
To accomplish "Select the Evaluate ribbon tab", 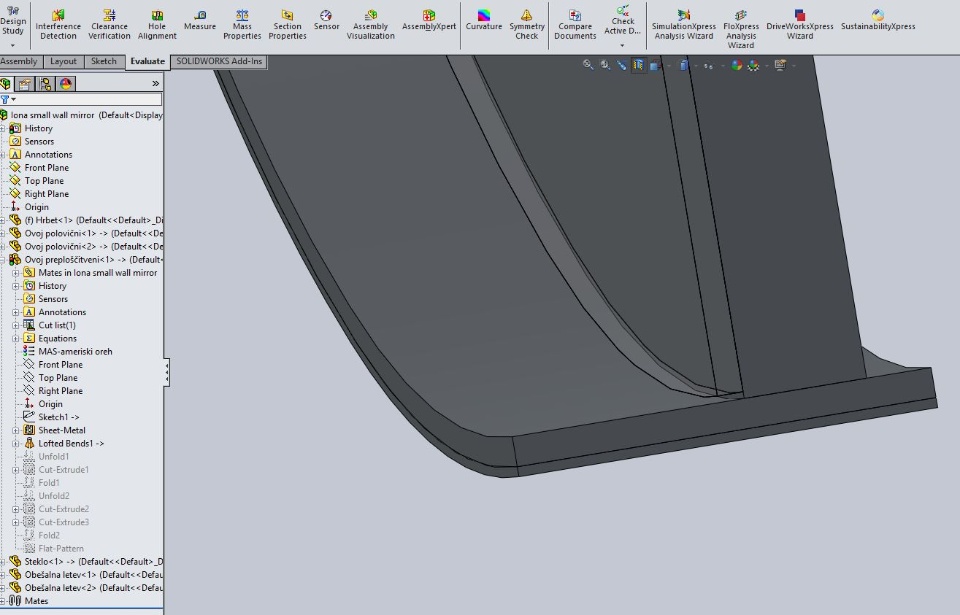I will (x=148, y=61).
